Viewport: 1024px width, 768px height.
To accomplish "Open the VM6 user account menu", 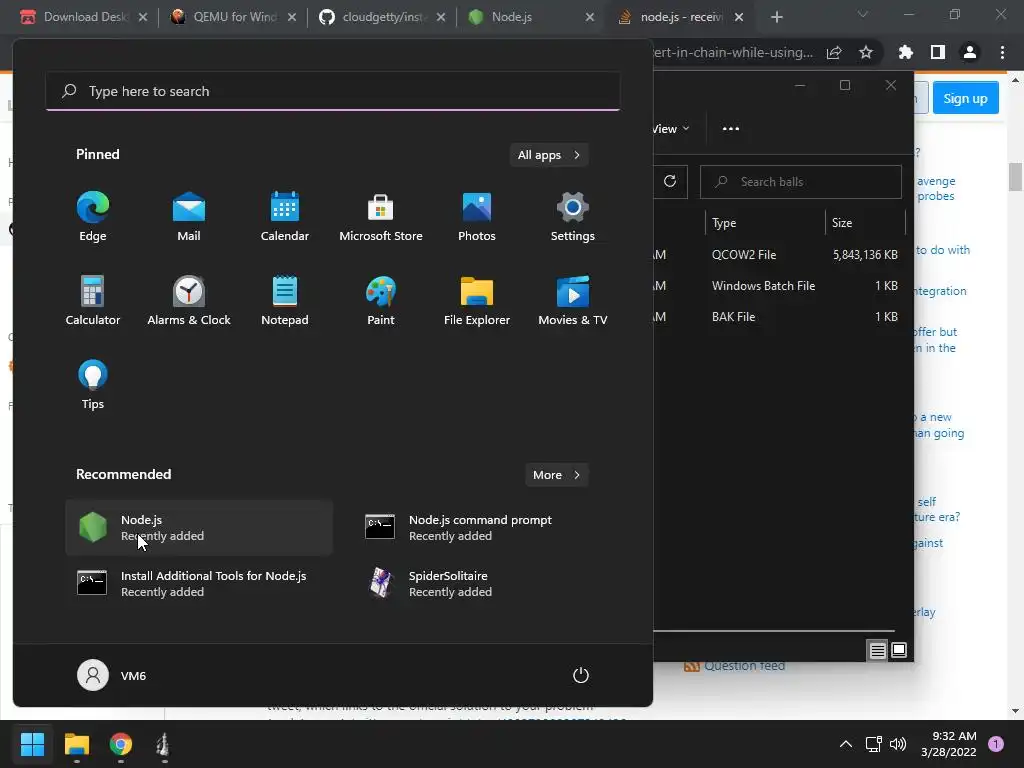I will click(x=112, y=675).
